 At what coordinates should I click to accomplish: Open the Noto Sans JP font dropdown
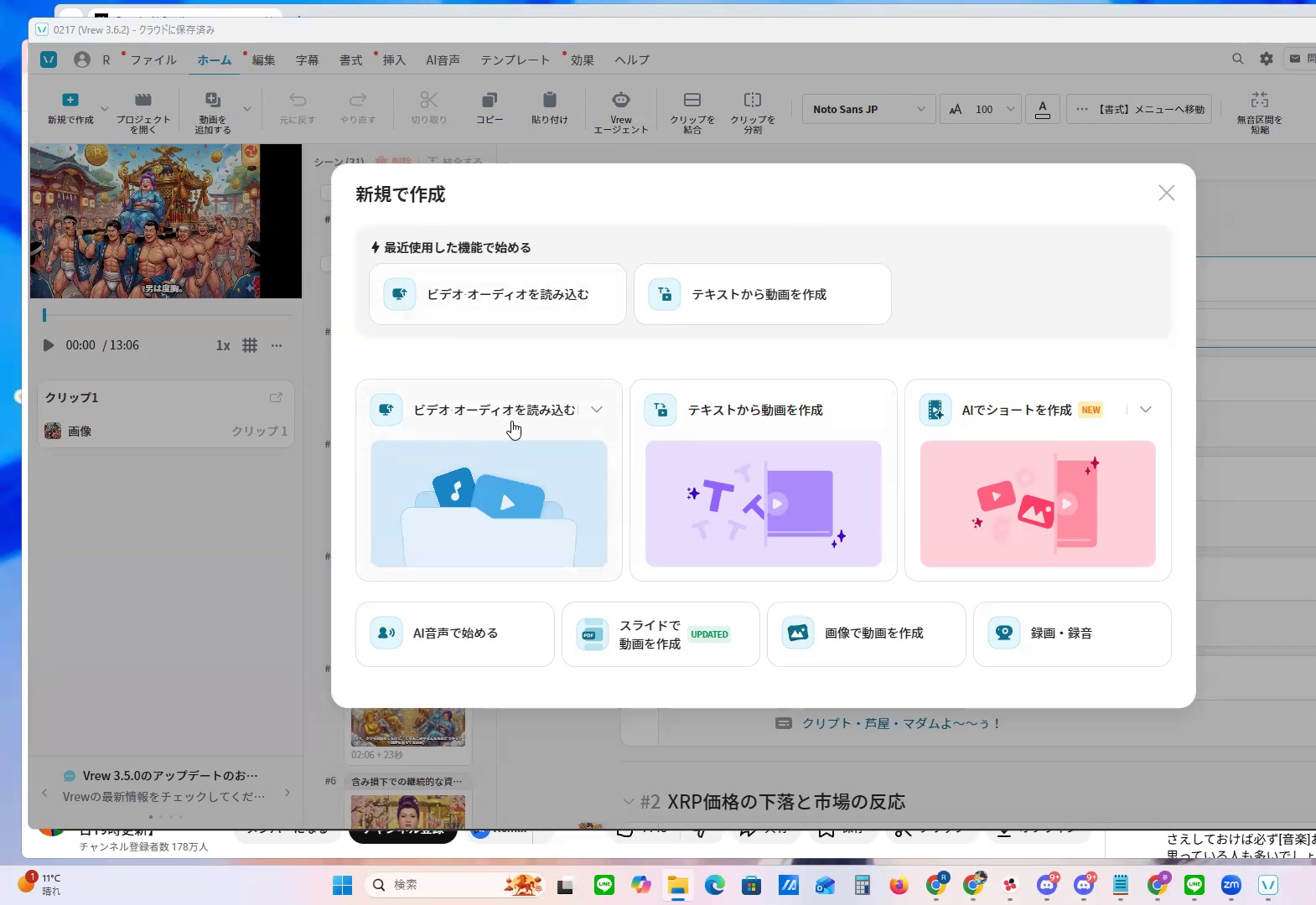click(868, 109)
